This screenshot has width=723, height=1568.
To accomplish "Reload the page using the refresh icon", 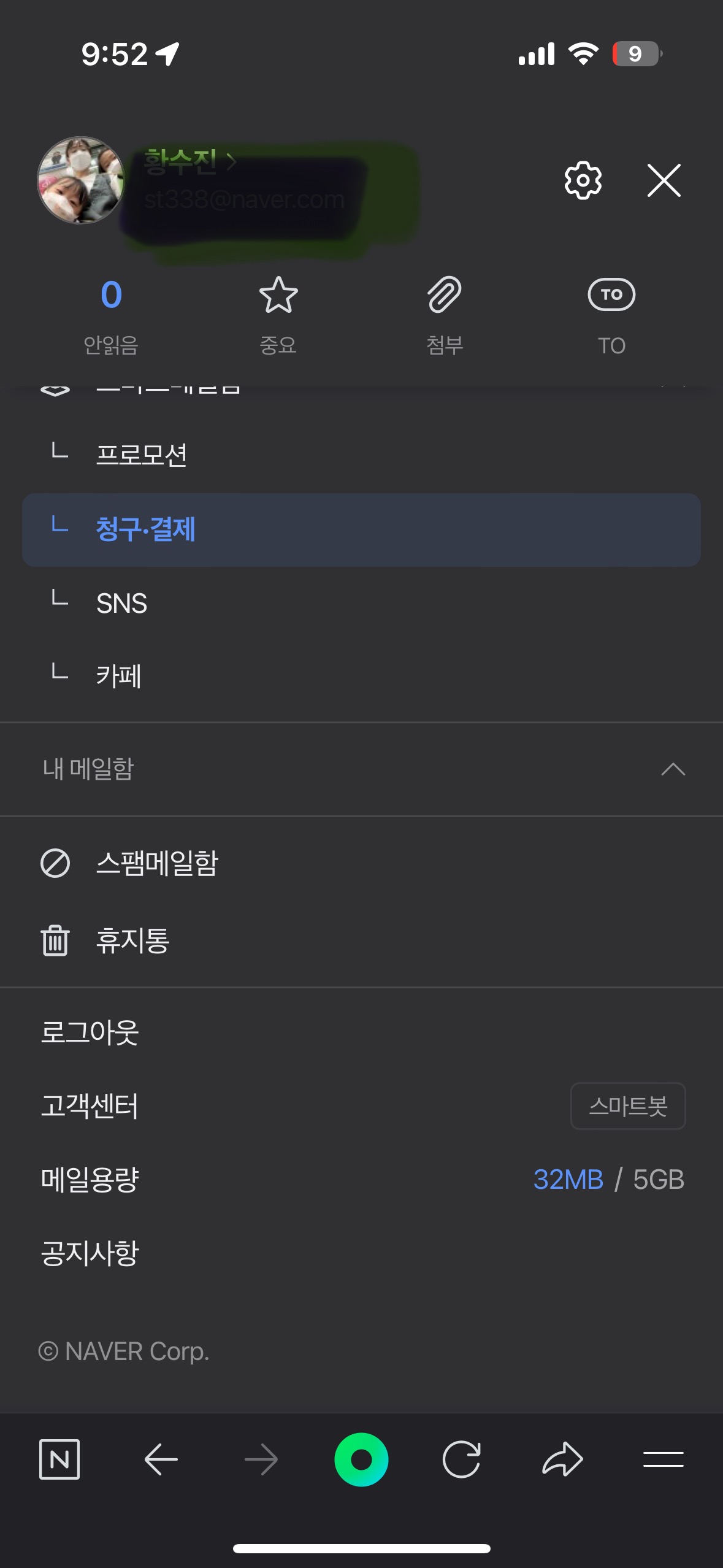I will pyautogui.click(x=461, y=1459).
